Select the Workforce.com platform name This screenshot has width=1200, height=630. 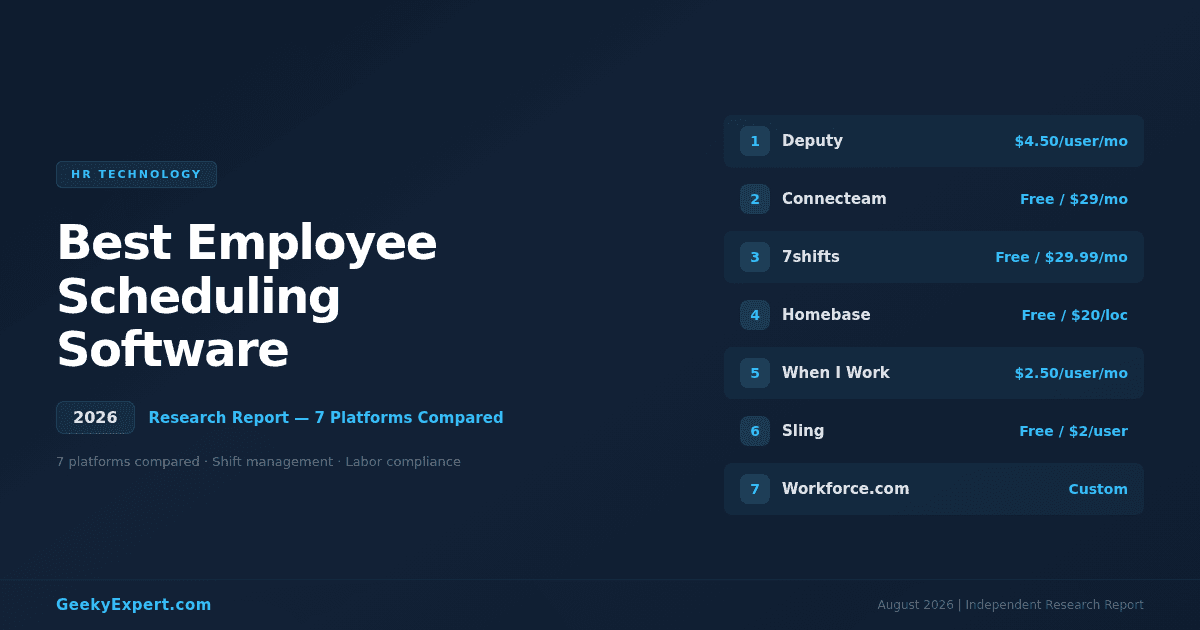[x=846, y=489]
